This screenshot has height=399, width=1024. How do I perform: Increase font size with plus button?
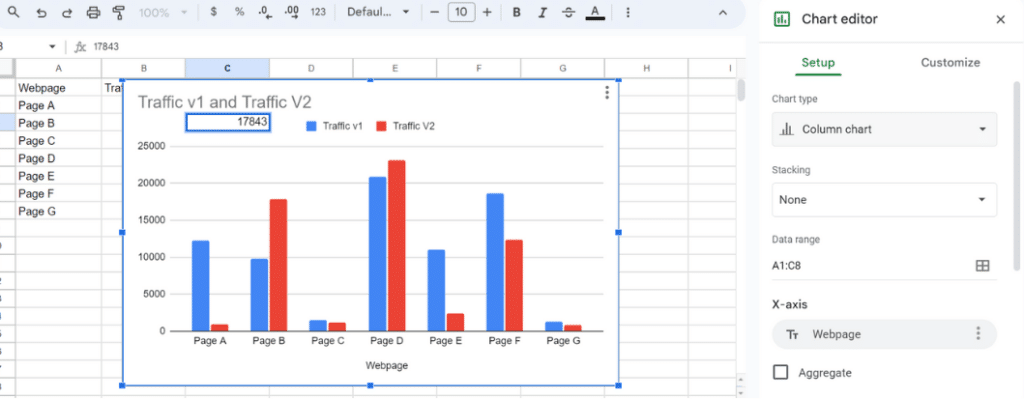[487, 12]
